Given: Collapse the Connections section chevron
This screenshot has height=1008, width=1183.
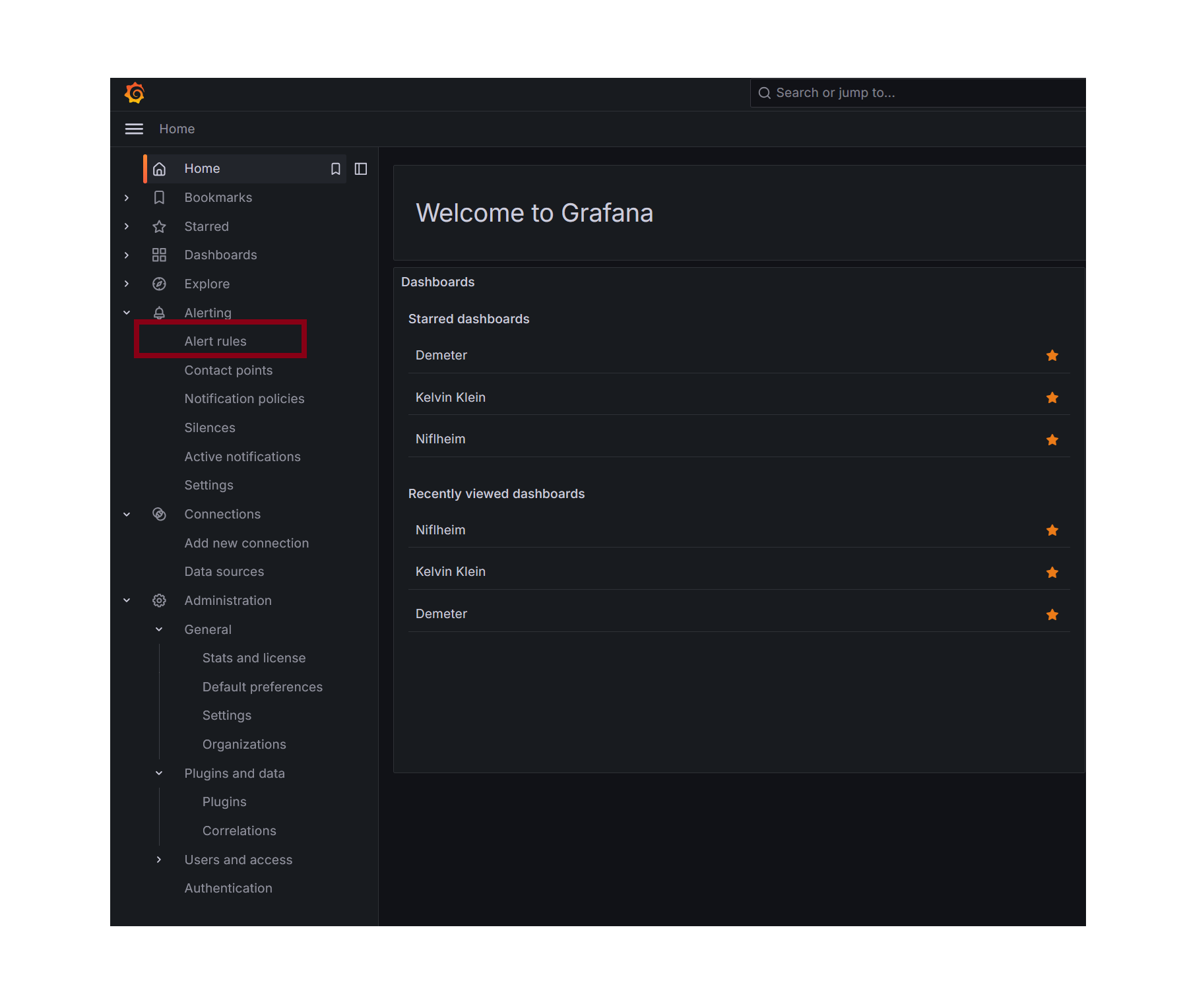Looking at the screenshot, I should 127,514.
